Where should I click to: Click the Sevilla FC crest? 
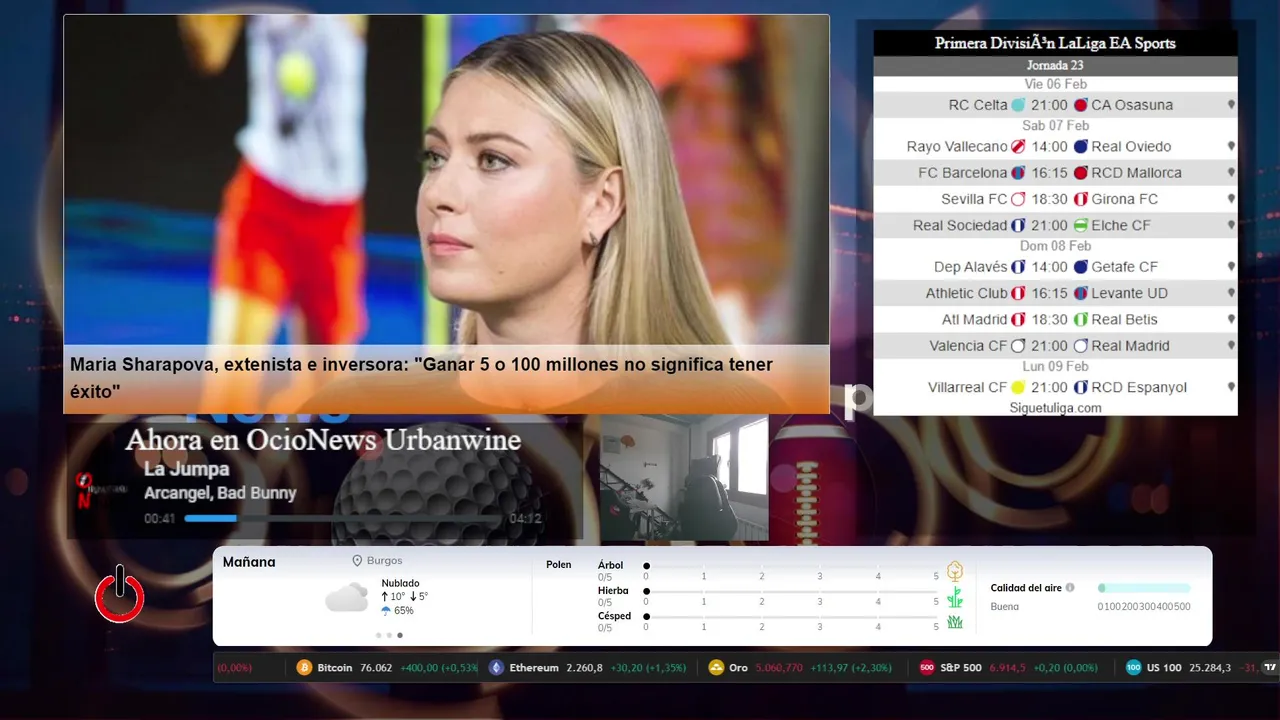click(1018, 199)
